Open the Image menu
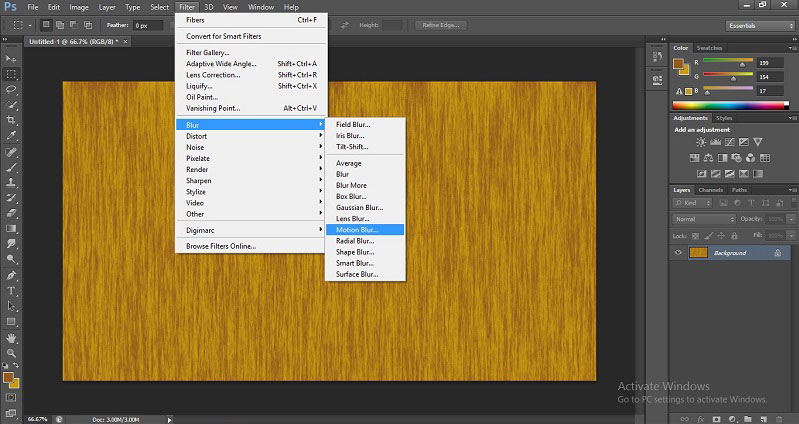 coord(78,7)
